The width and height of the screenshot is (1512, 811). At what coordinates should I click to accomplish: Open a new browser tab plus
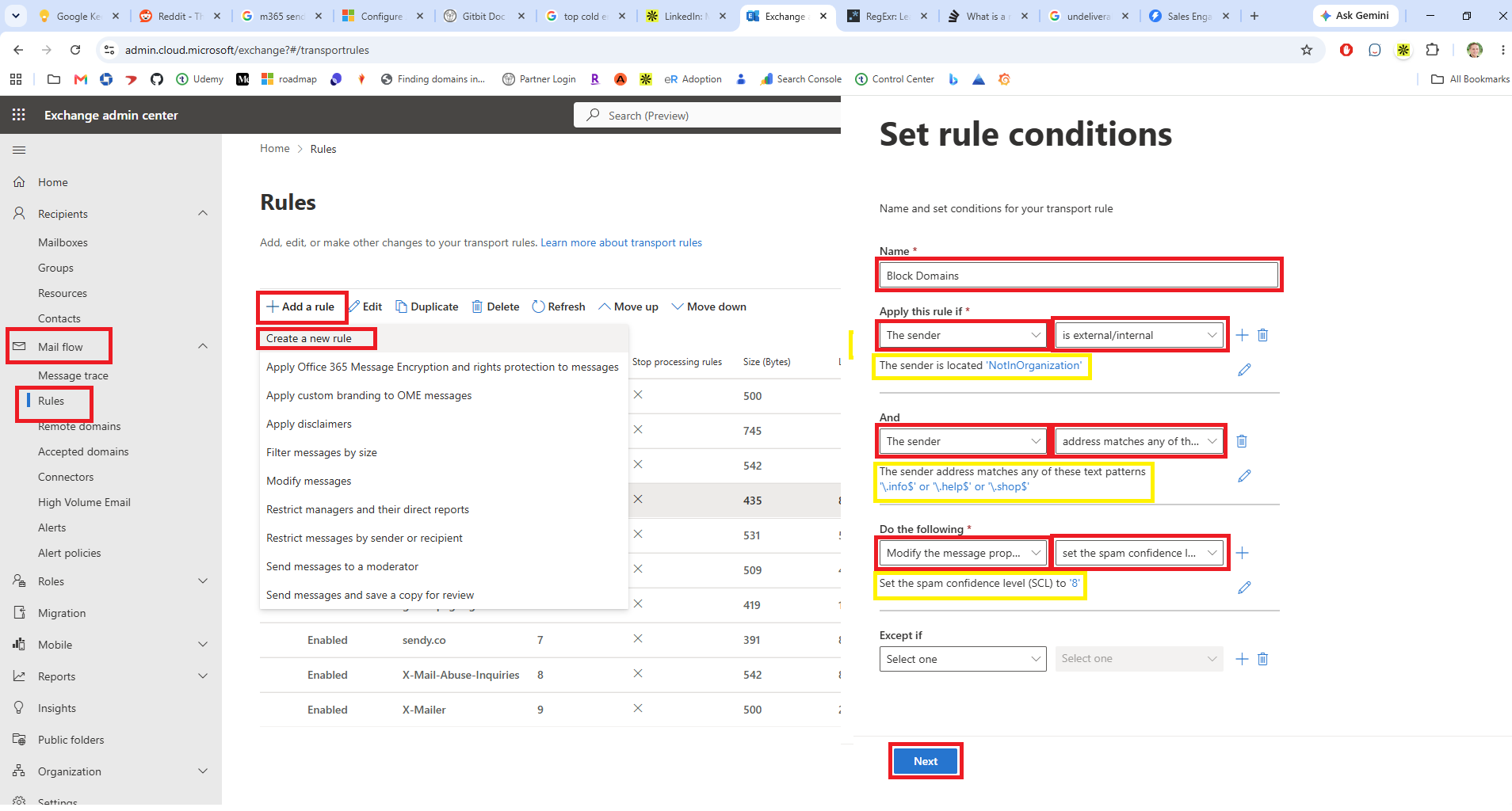1254,16
